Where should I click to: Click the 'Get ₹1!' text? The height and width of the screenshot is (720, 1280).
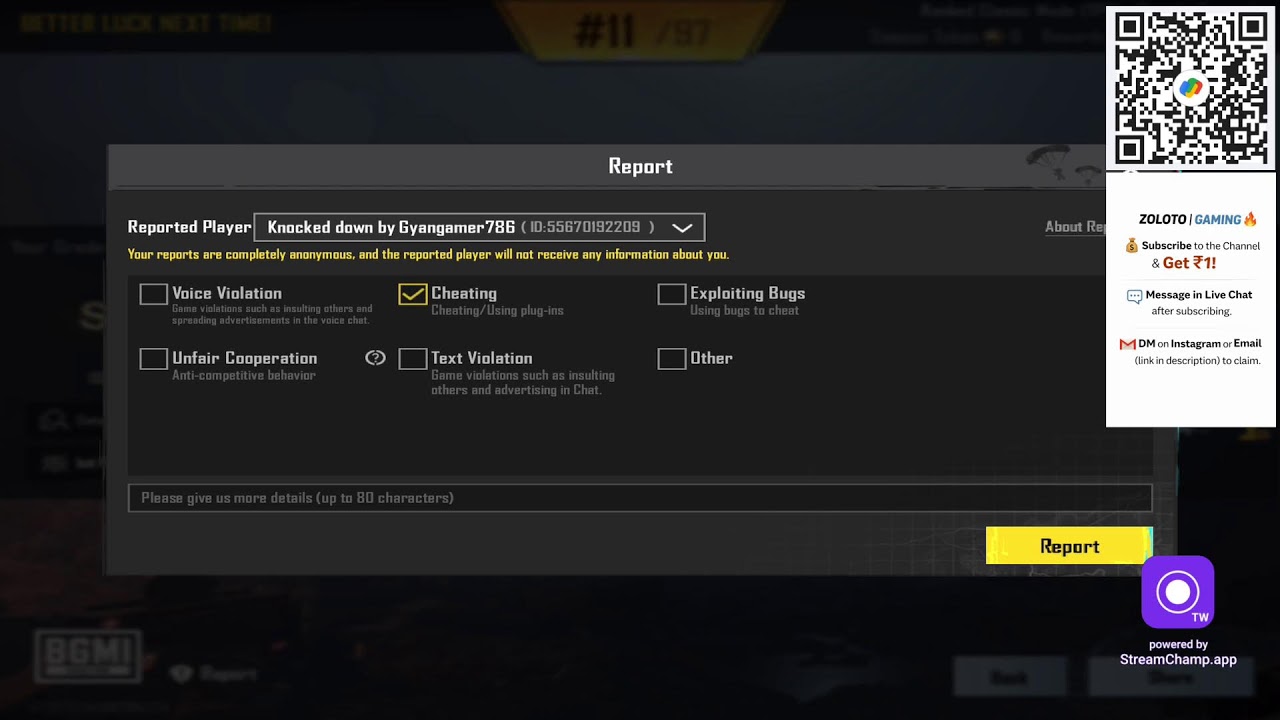pyautogui.click(x=1189, y=263)
